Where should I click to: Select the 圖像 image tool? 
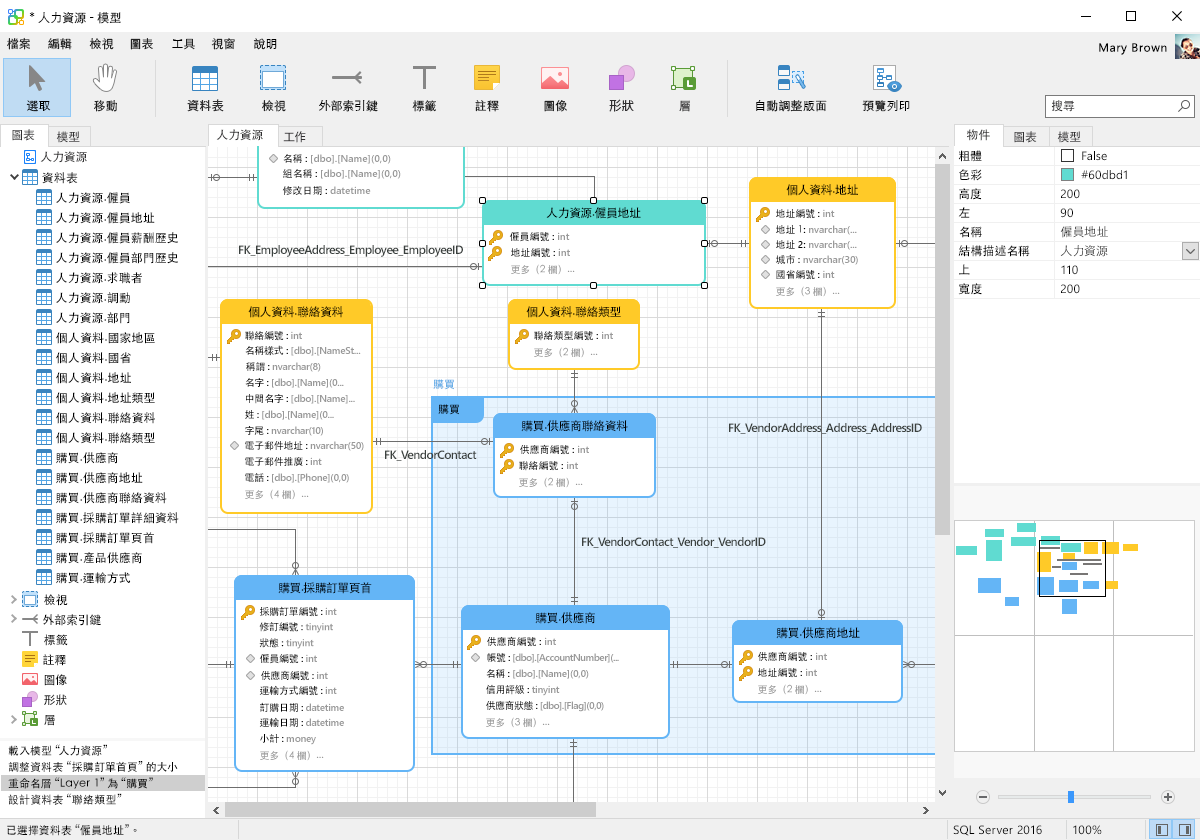point(555,87)
